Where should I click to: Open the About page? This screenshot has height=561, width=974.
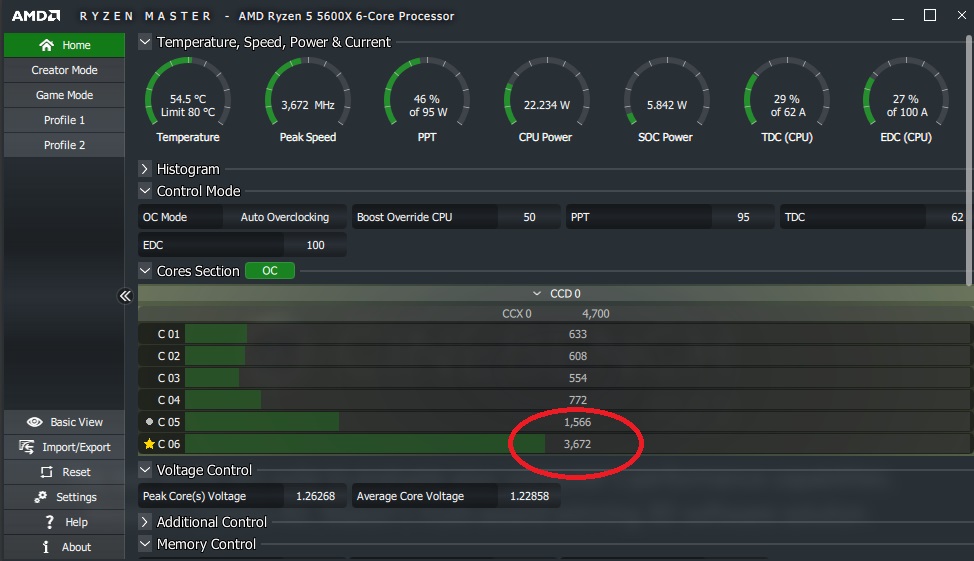click(65, 547)
